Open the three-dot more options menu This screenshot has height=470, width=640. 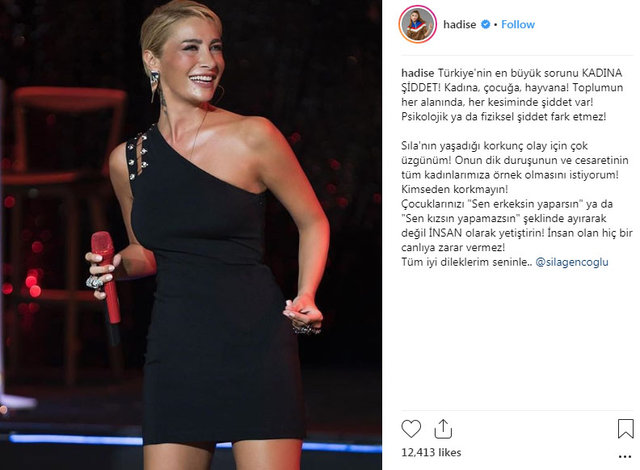[x=625, y=457]
